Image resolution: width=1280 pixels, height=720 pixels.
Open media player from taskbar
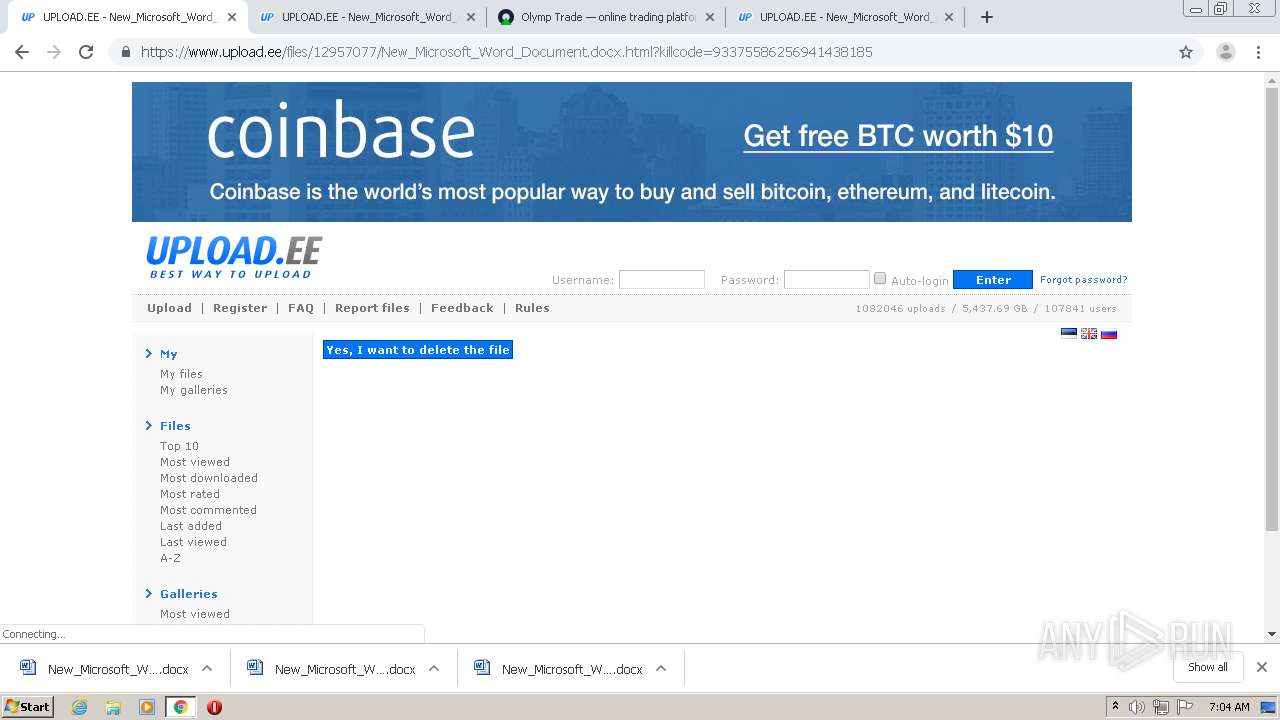146,707
